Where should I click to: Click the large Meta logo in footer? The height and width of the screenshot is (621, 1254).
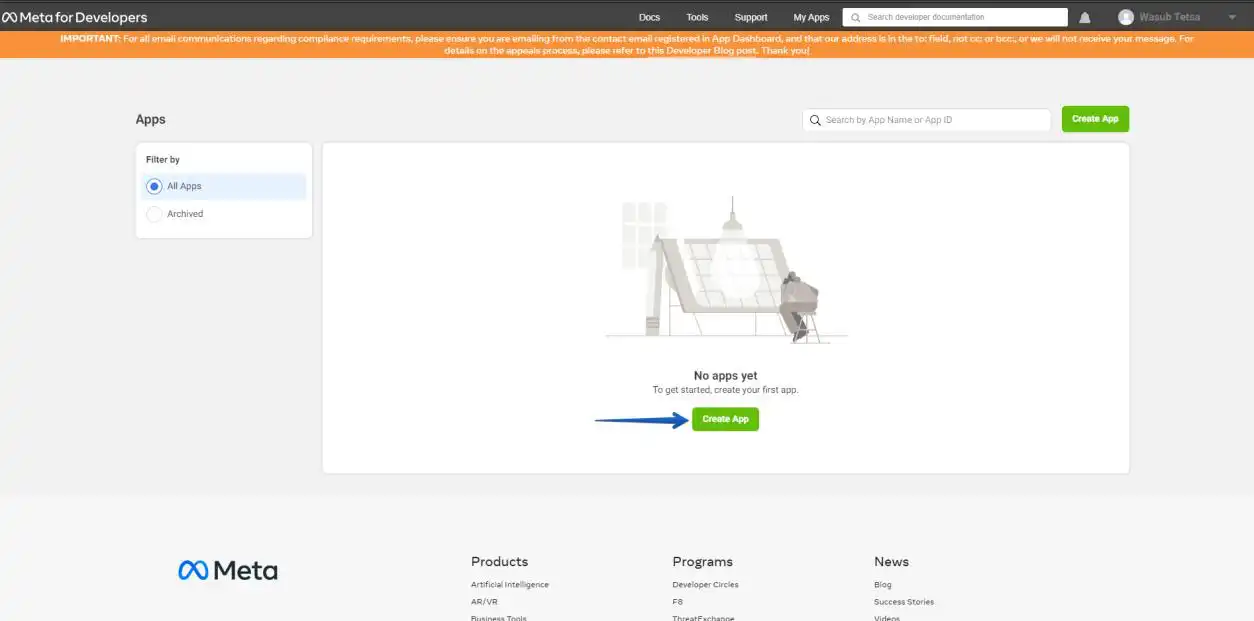point(228,570)
